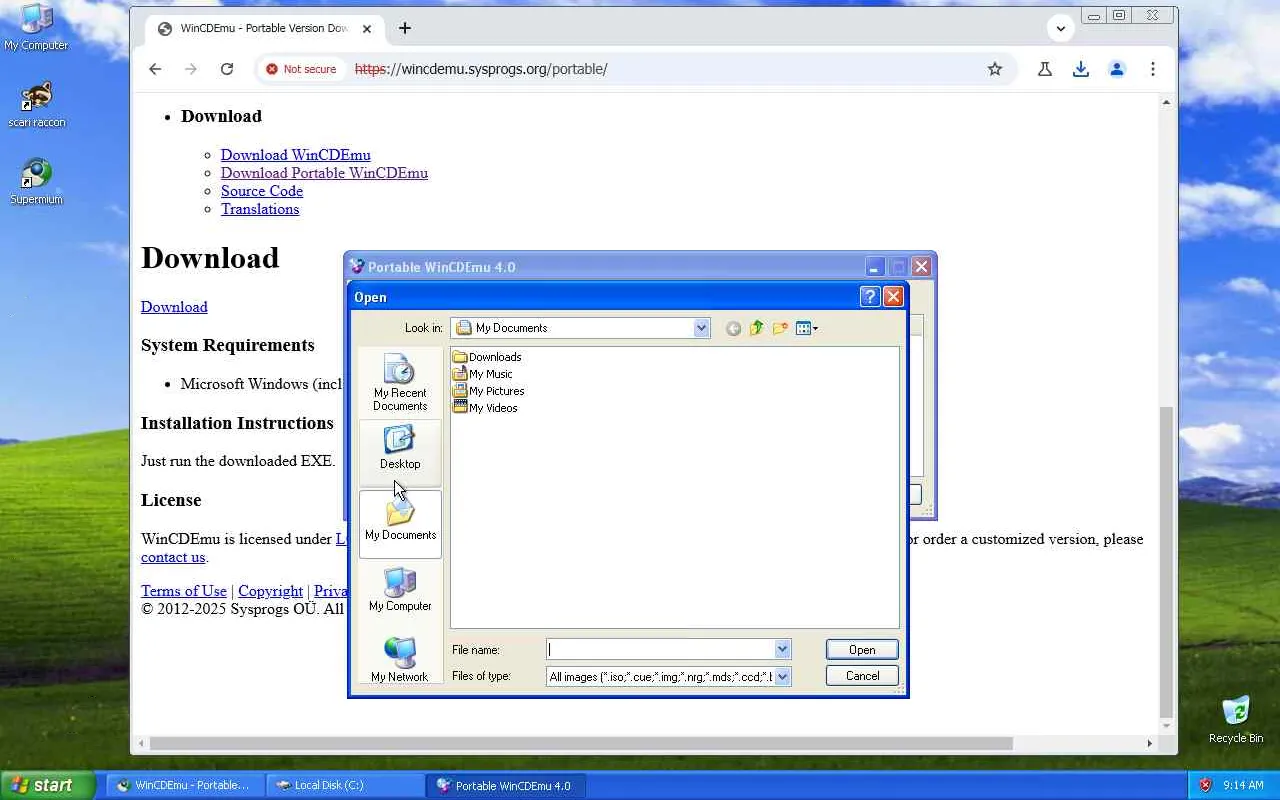The height and width of the screenshot is (800, 1280).
Task: Select the My Music folder
Action: pos(482,374)
